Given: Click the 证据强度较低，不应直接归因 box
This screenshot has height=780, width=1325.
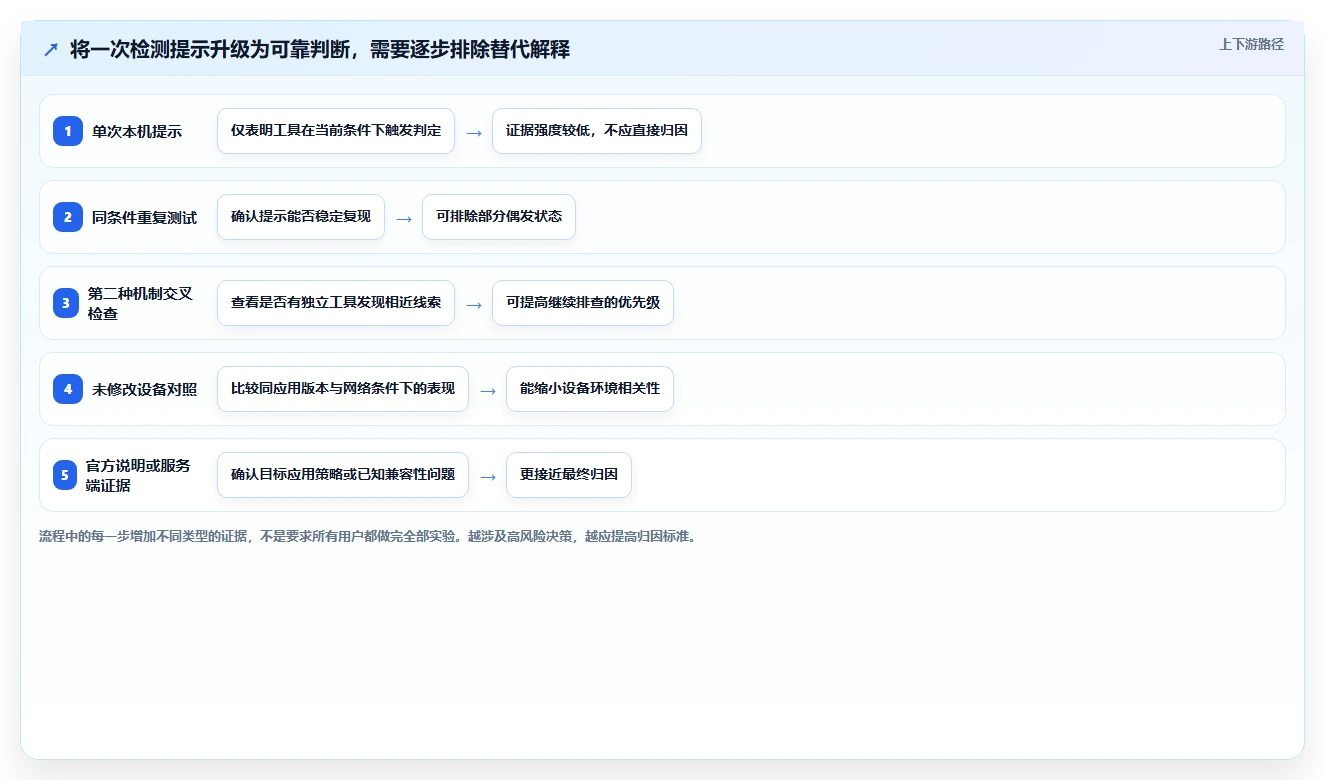Looking at the screenshot, I should click(x=597, y=131).
